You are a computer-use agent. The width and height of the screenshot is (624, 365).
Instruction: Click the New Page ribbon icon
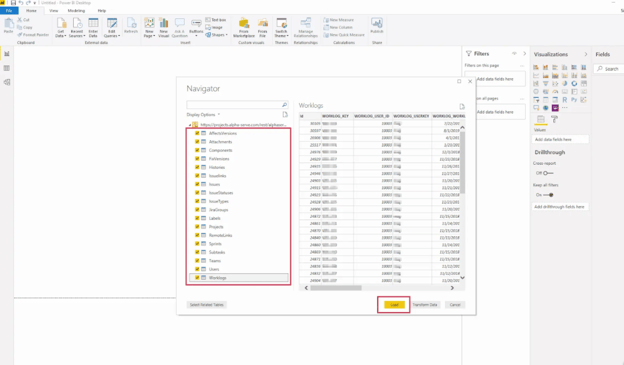point(149,27)
